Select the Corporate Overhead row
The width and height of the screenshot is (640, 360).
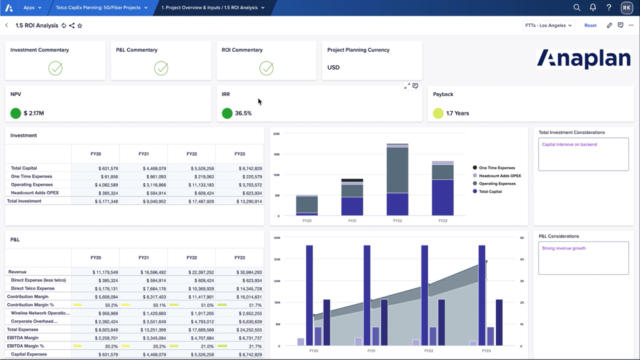[x=135, y=321]
